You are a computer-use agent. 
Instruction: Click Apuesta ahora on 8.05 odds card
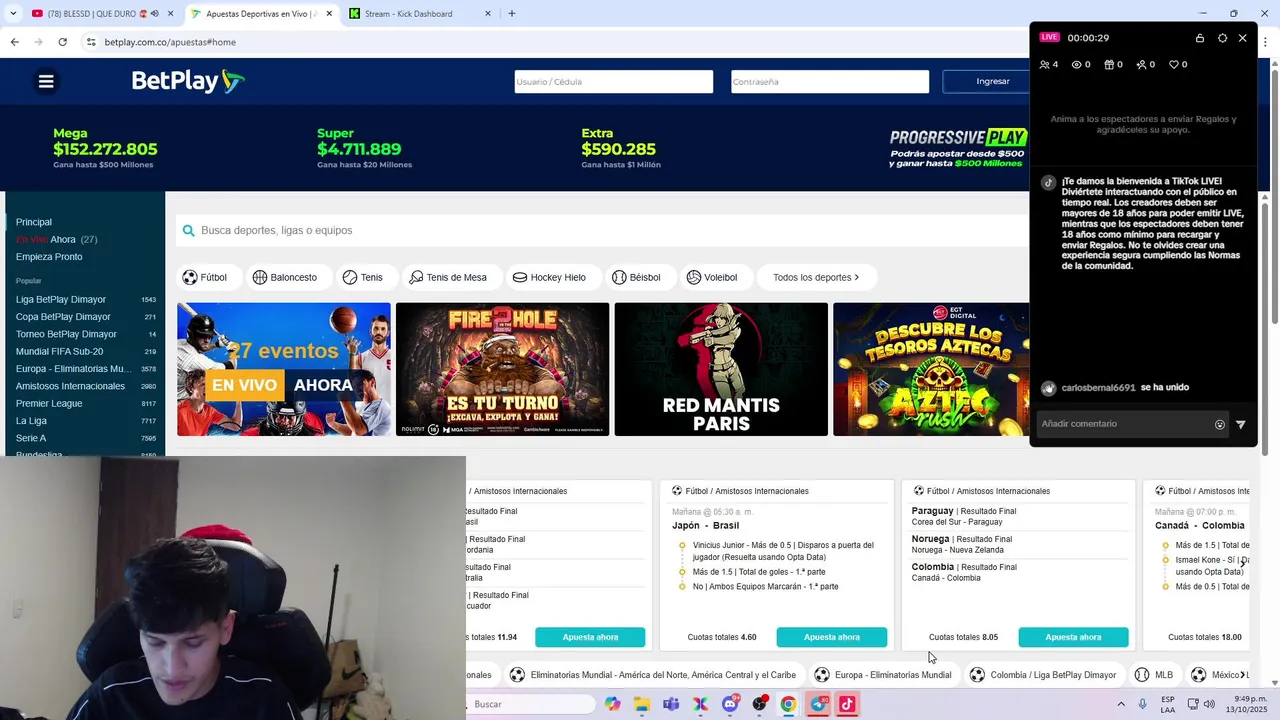click(x=1073, y=637)
